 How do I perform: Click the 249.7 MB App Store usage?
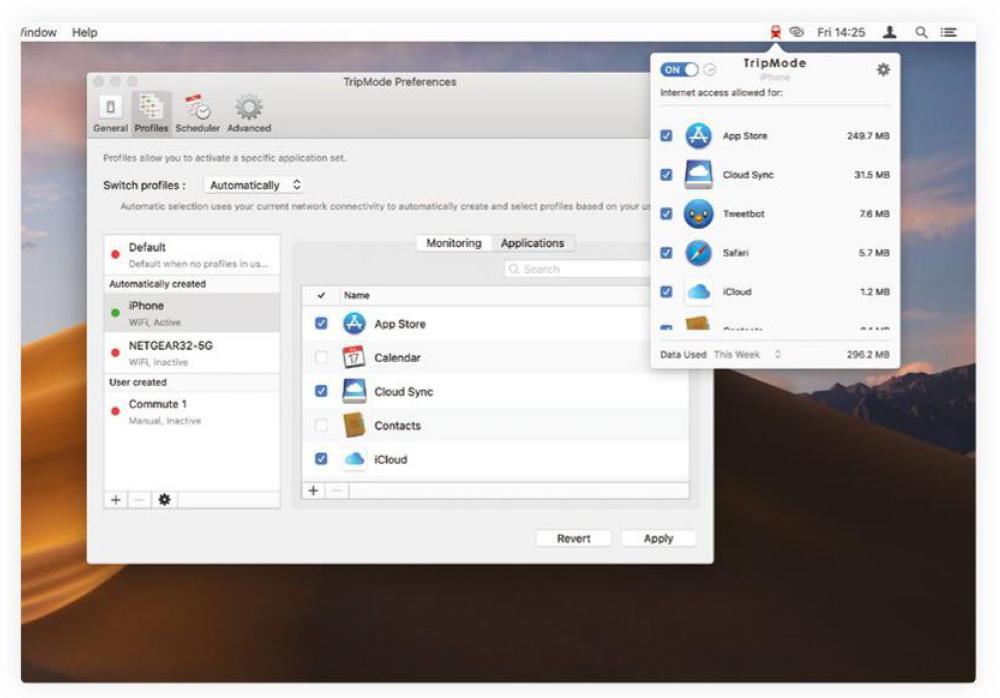tap(867, 136)
